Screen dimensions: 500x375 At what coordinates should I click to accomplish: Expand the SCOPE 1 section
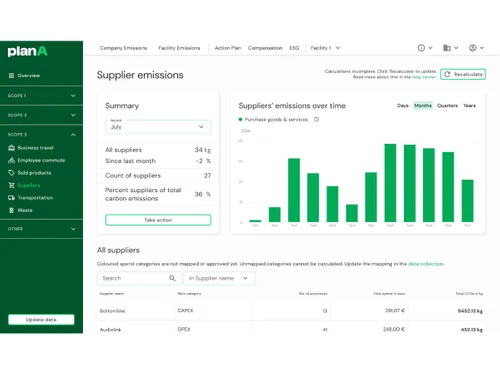point(41,96)
